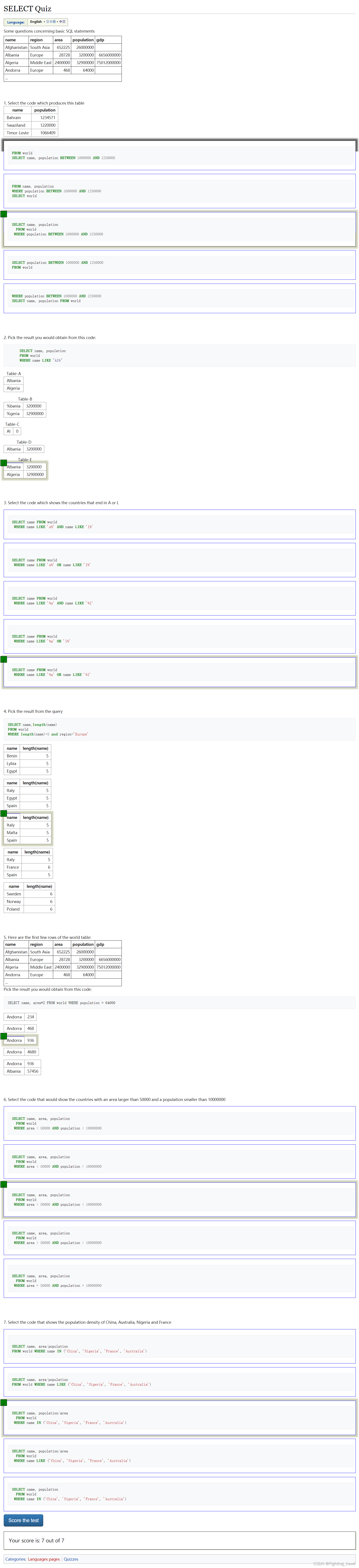The width and height of the screenshot is (359, 1568).
Task: Click 75012000000 gdp cell in question 5 table
Action: [x=108, y=967]
